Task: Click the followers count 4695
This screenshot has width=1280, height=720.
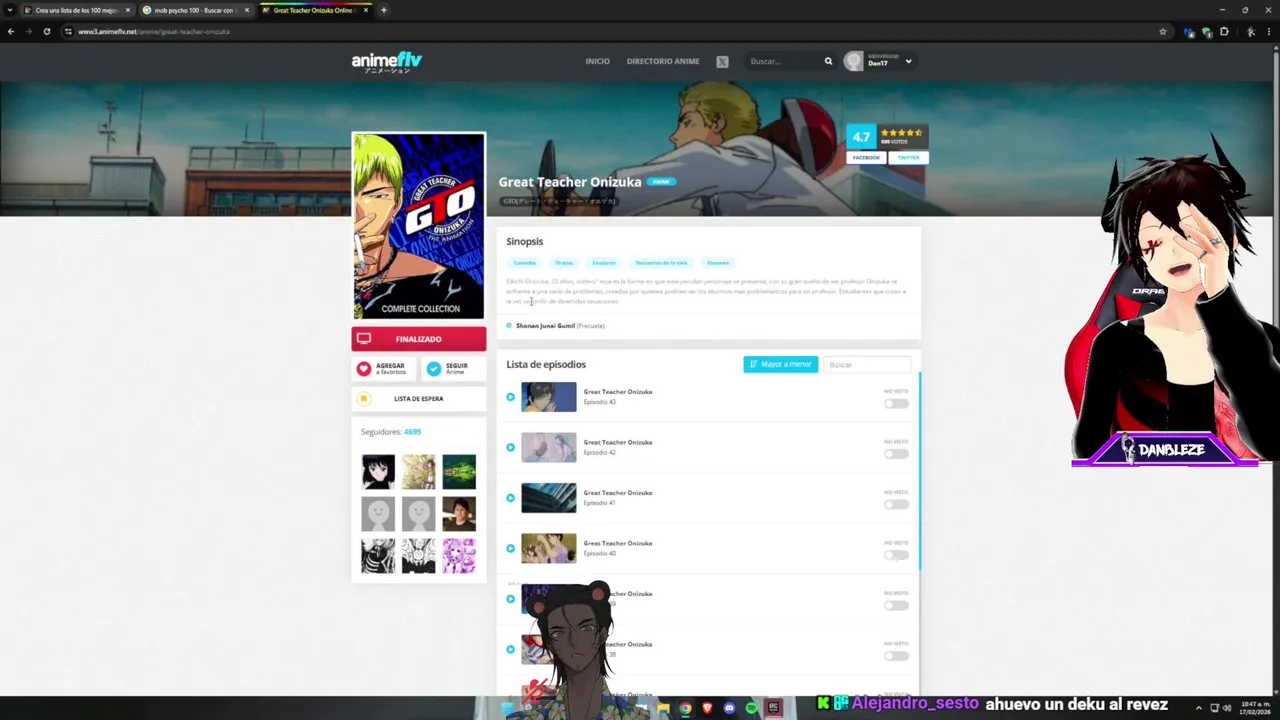Action: coord(412,432)
